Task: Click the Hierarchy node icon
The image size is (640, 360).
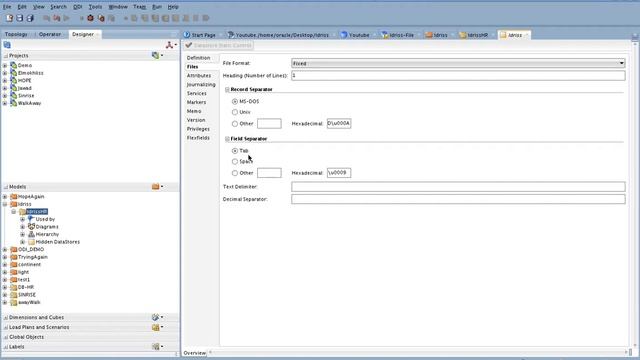Action: 31,234
